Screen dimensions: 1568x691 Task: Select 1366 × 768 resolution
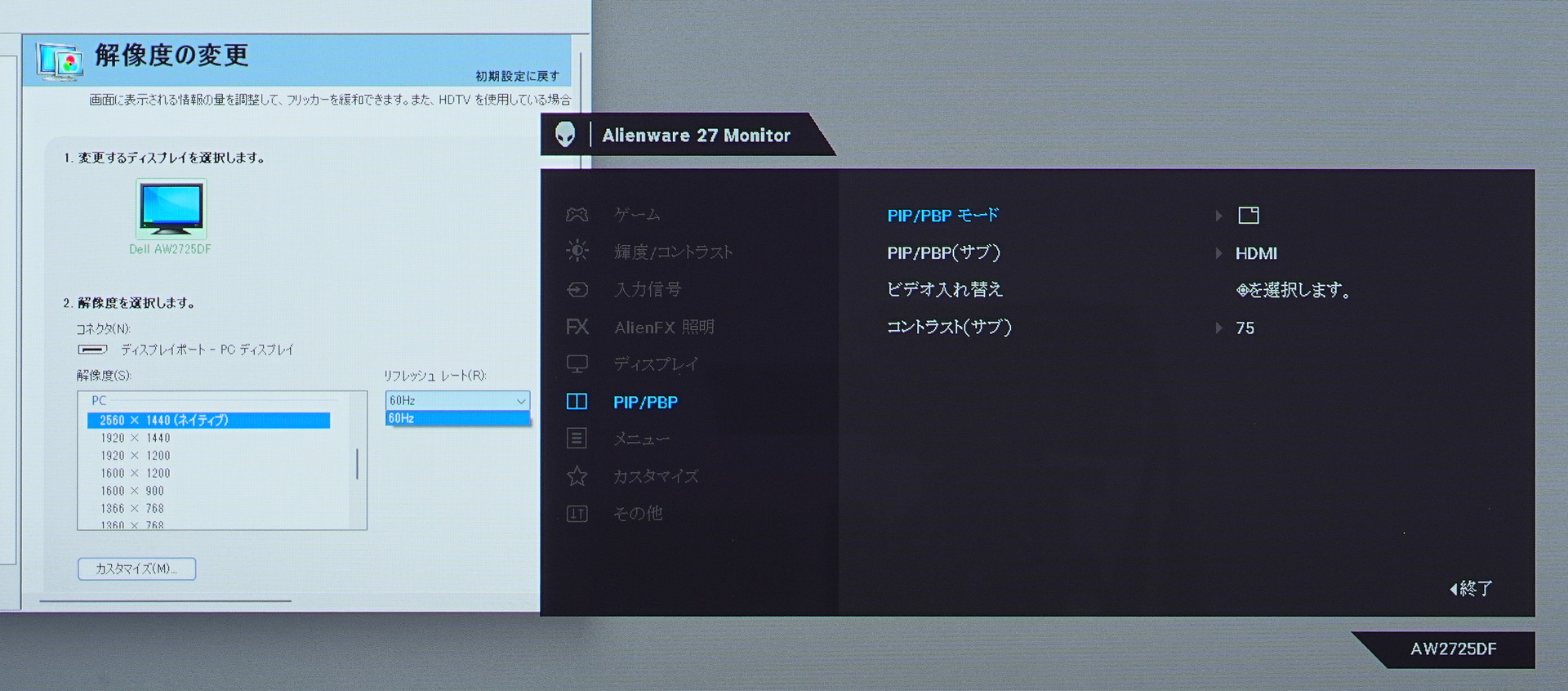(132, 508)
